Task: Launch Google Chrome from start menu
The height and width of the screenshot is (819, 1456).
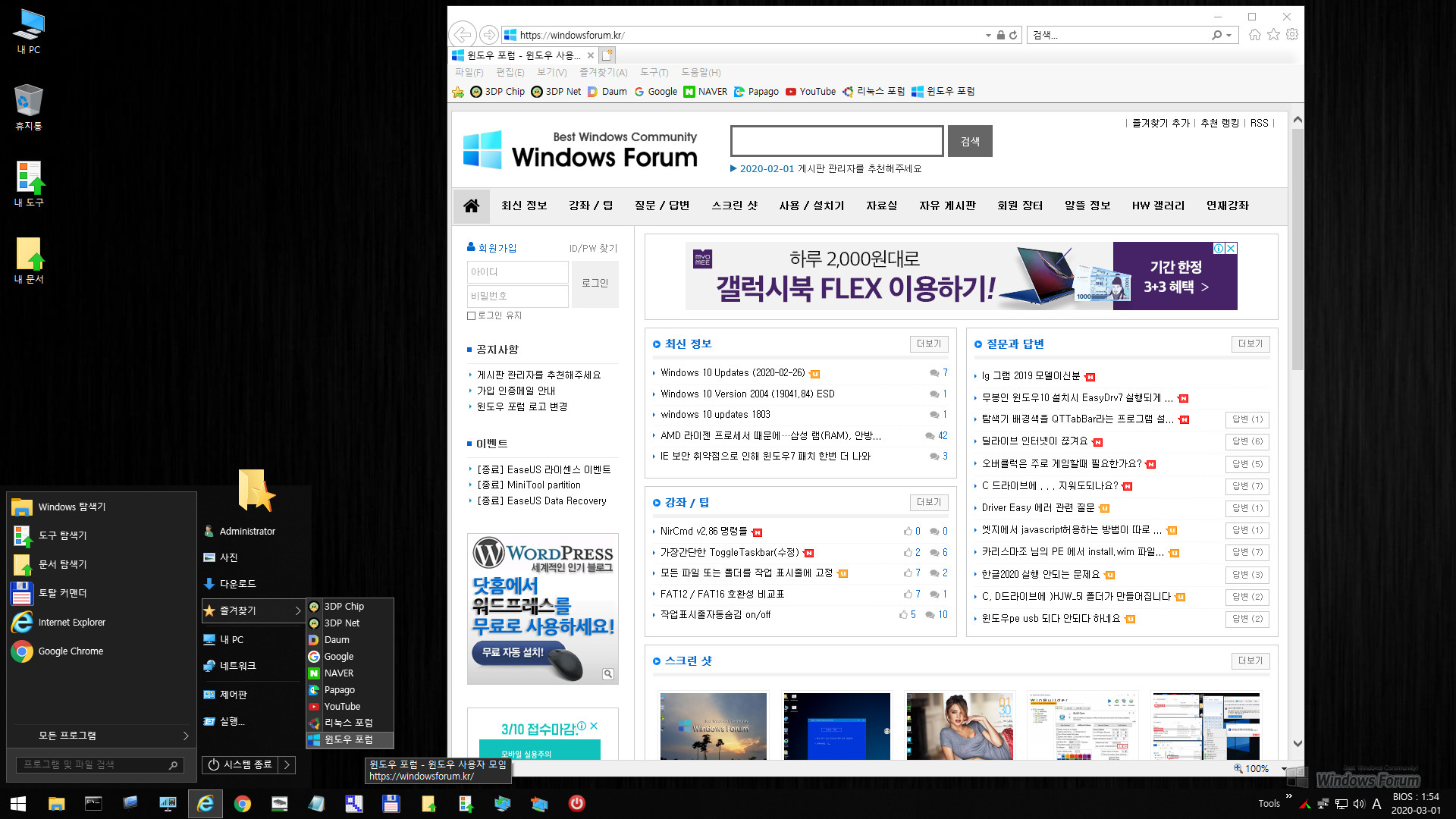Action: (x=101, y=651)
